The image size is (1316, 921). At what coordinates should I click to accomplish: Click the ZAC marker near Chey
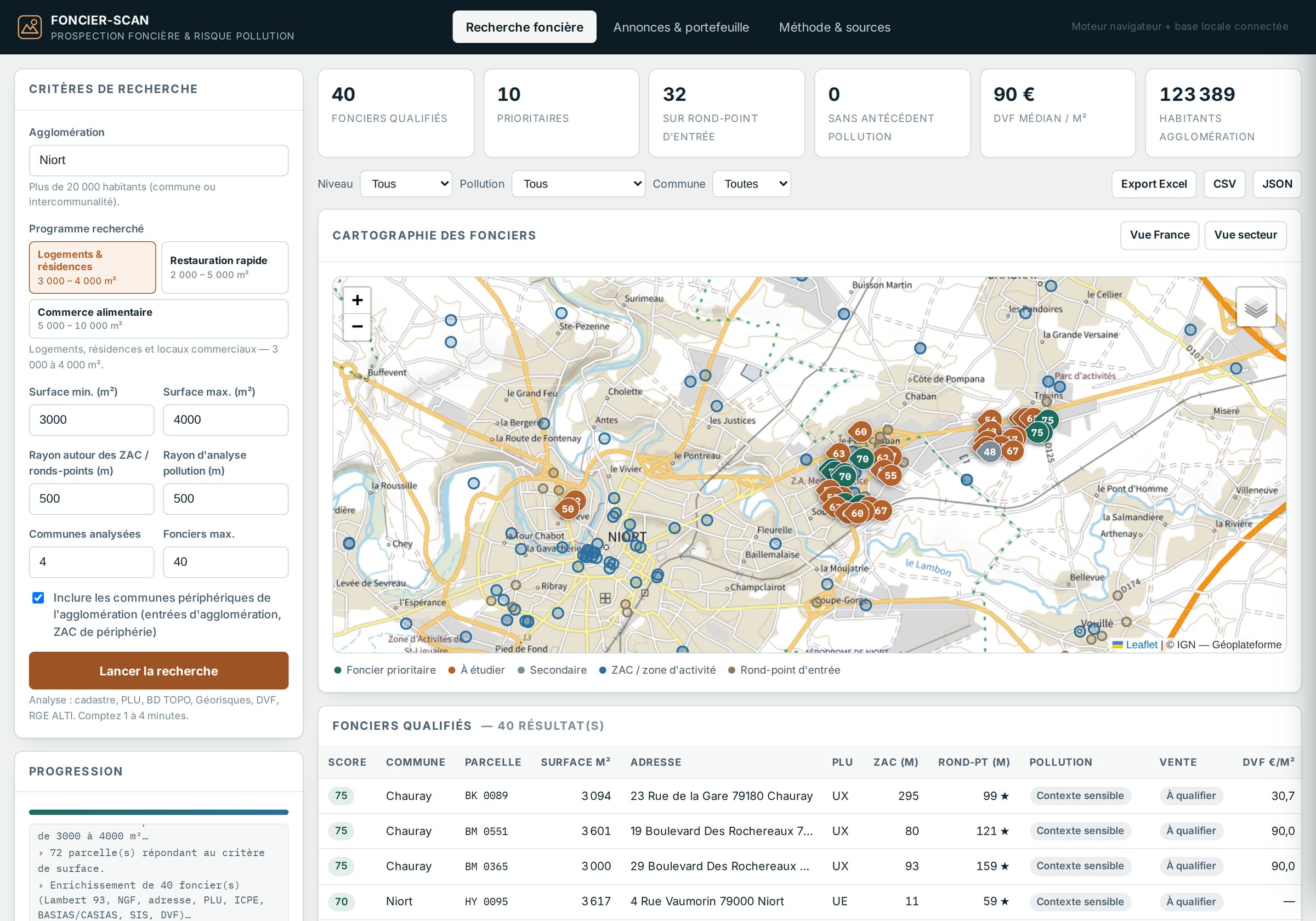point(349,543)
